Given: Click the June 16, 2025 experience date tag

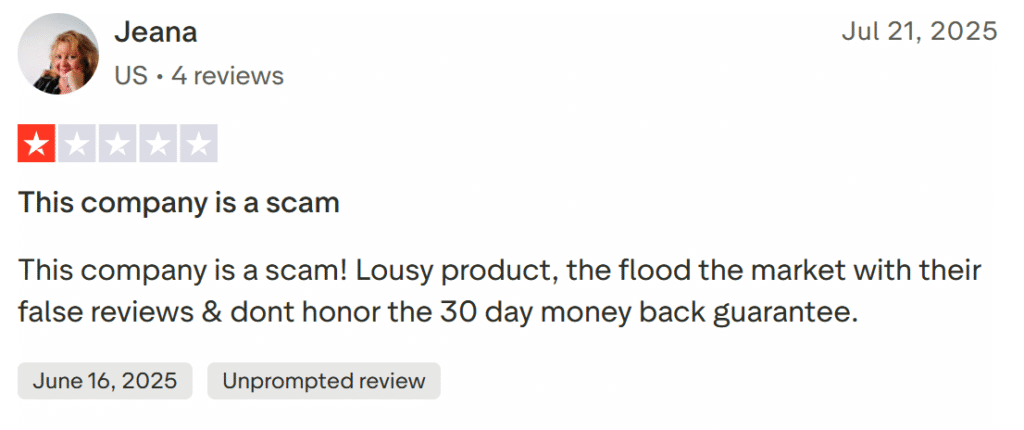Looking at the screenshot, I should [x=105, y=381].
